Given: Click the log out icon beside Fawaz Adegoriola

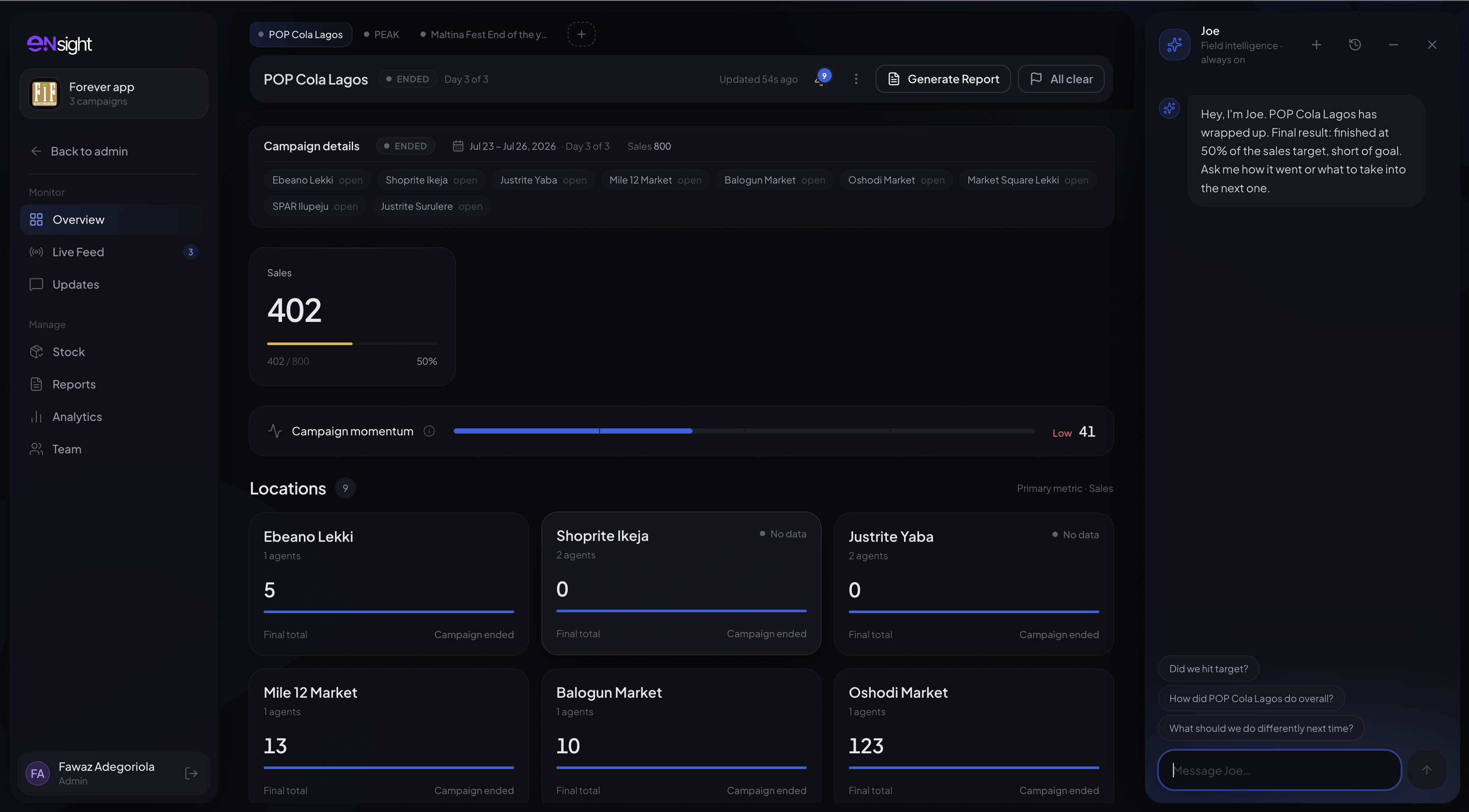Looking at the screenshot, I should (x=191, y=773).
